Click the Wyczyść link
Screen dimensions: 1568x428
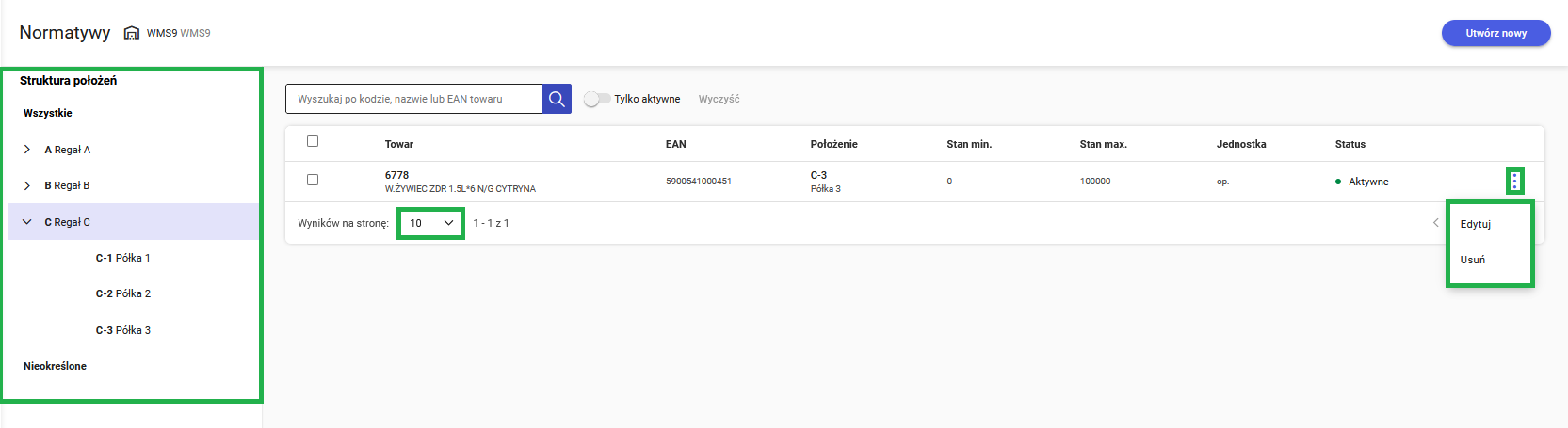click(719, 99)
